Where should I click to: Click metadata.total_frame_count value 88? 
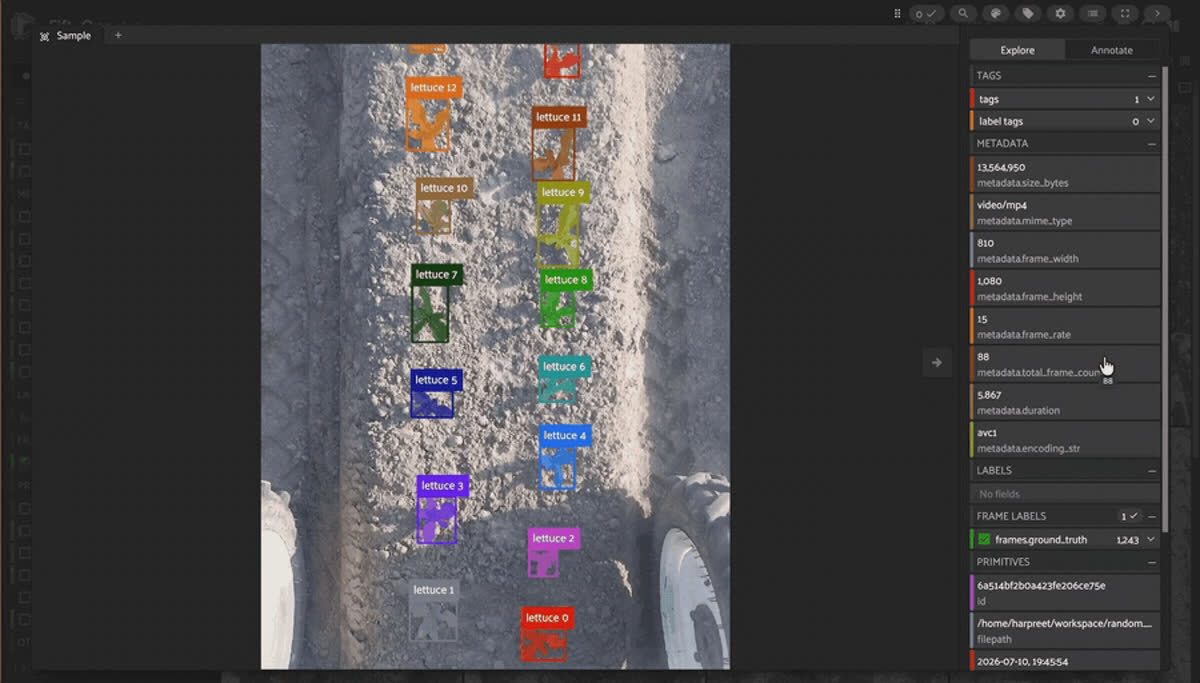[1065, 364]
